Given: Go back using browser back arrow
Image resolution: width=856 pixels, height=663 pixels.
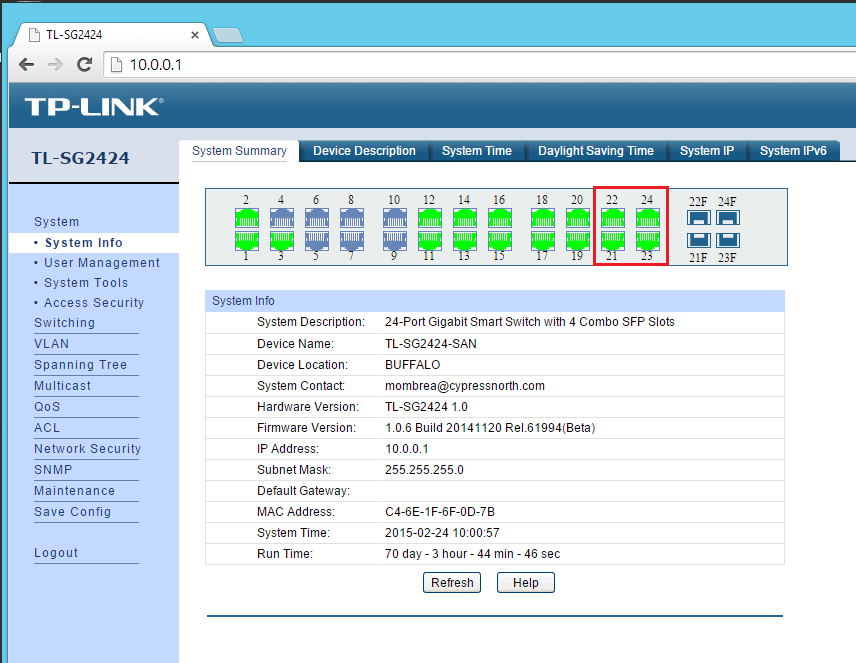Looking at the screenshot, I should coord(26,64).
